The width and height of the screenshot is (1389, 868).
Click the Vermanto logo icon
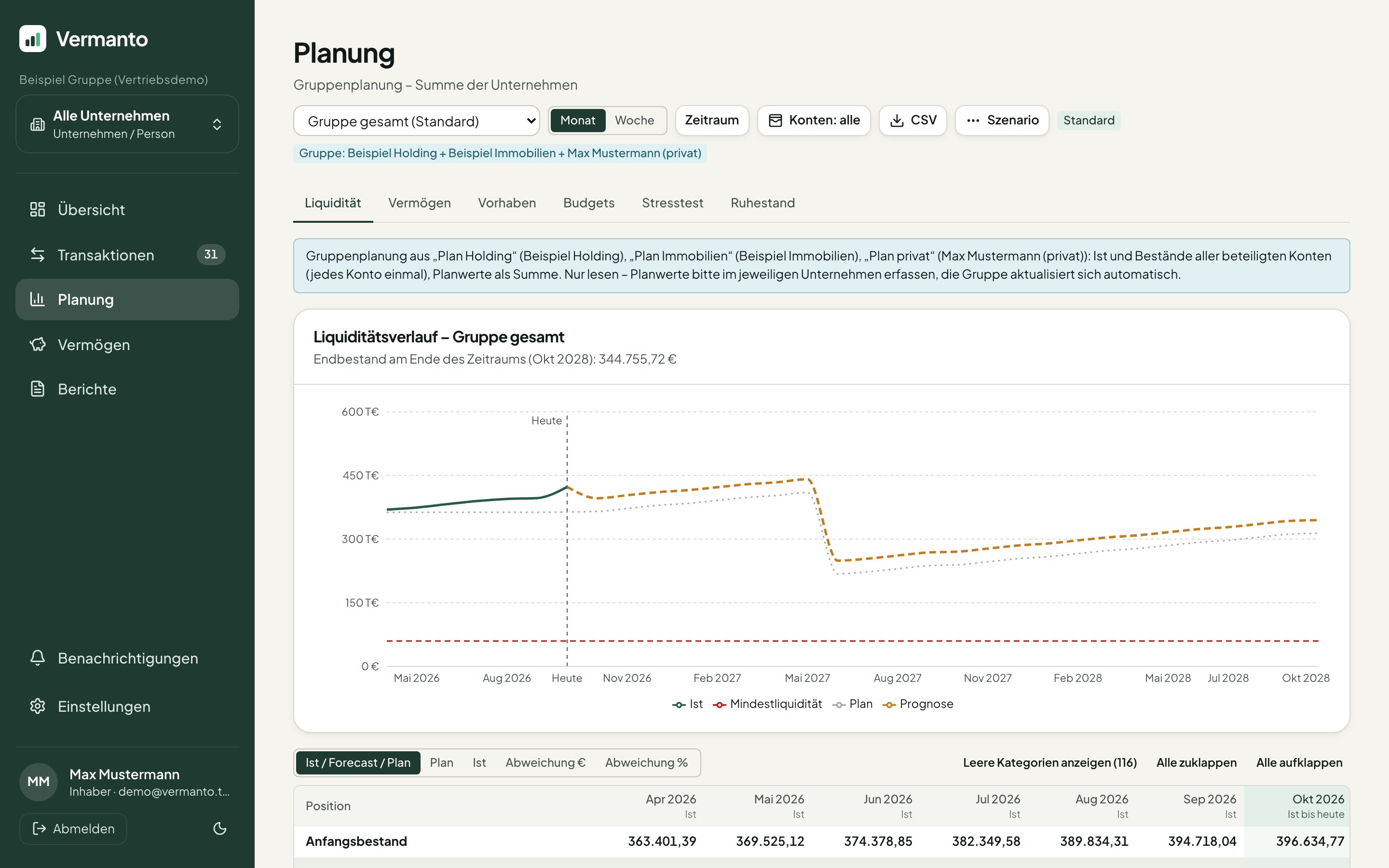pos(33,39)
